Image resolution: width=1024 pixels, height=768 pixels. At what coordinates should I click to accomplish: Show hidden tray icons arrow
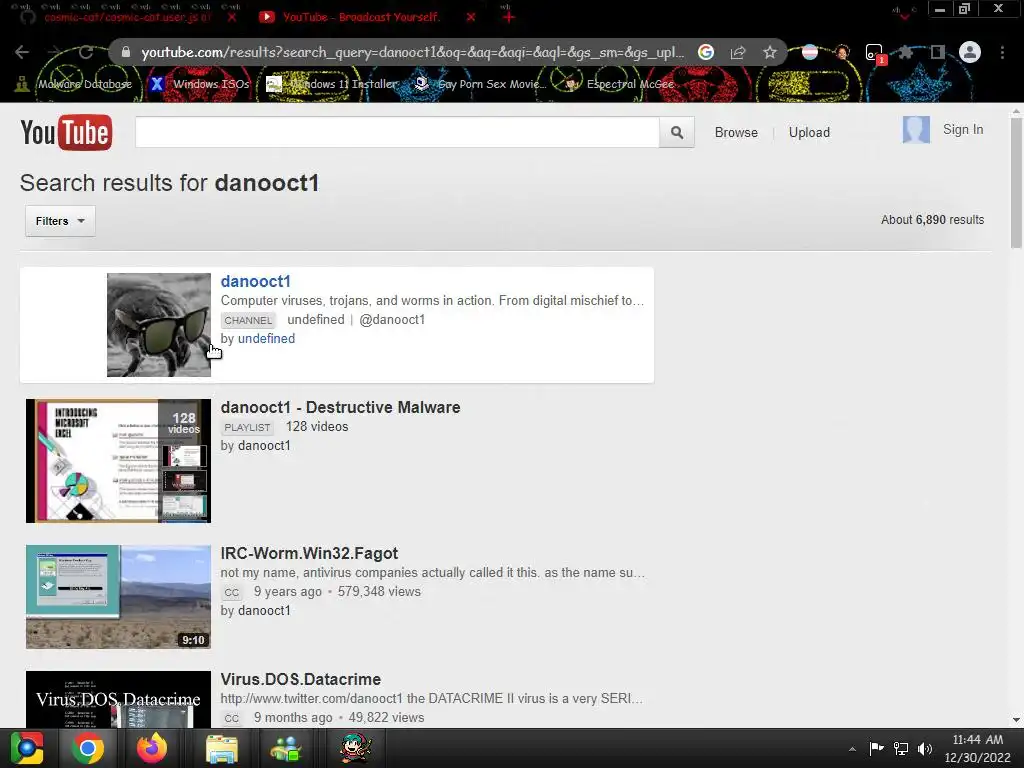[x=852, y=749]
